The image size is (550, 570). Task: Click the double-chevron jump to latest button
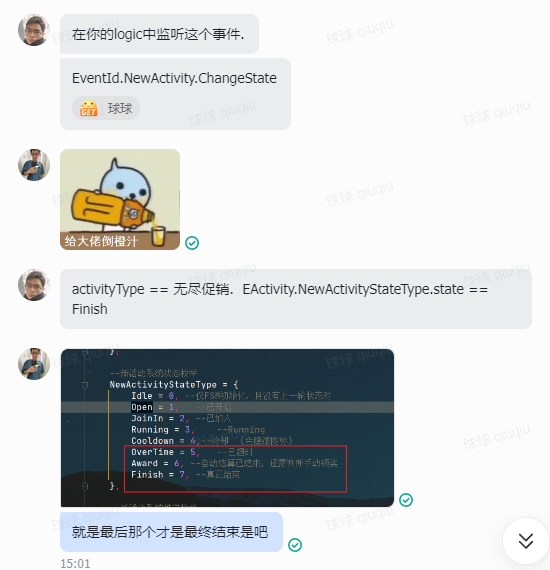pos(526,541)
